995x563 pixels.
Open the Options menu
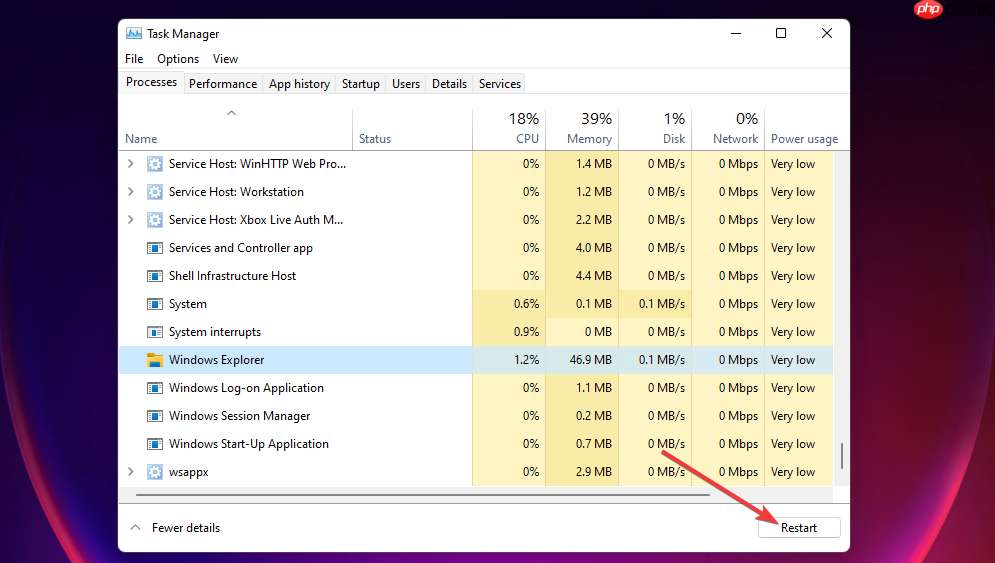click(178, 59)
